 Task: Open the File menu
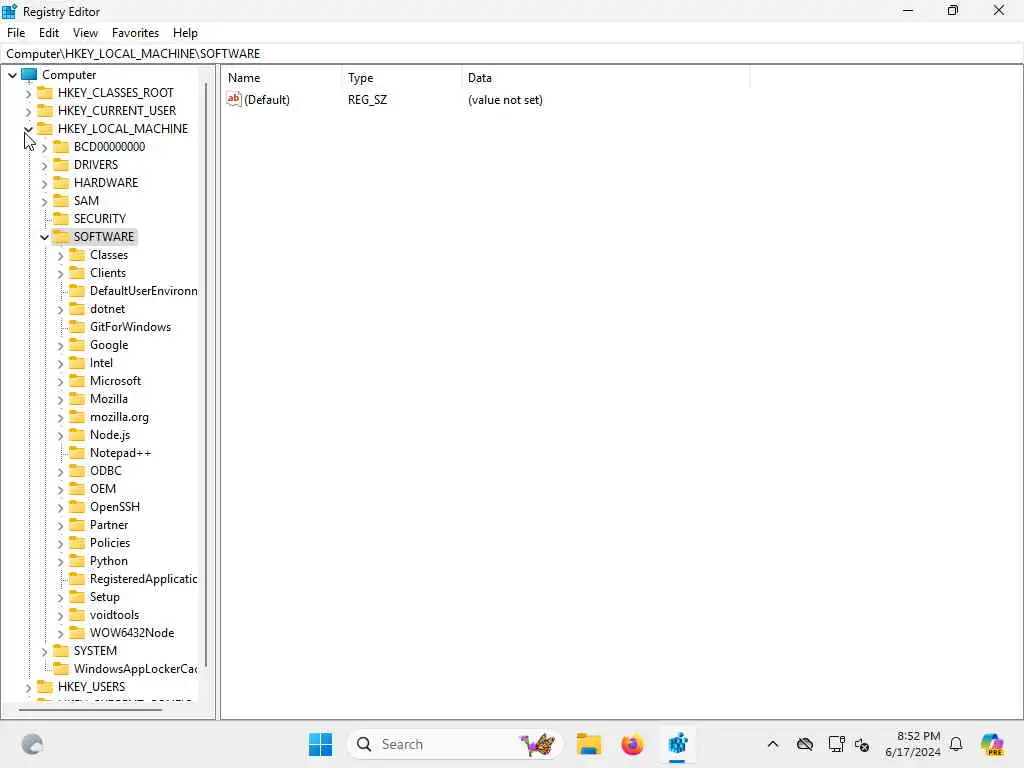point(16,33)
